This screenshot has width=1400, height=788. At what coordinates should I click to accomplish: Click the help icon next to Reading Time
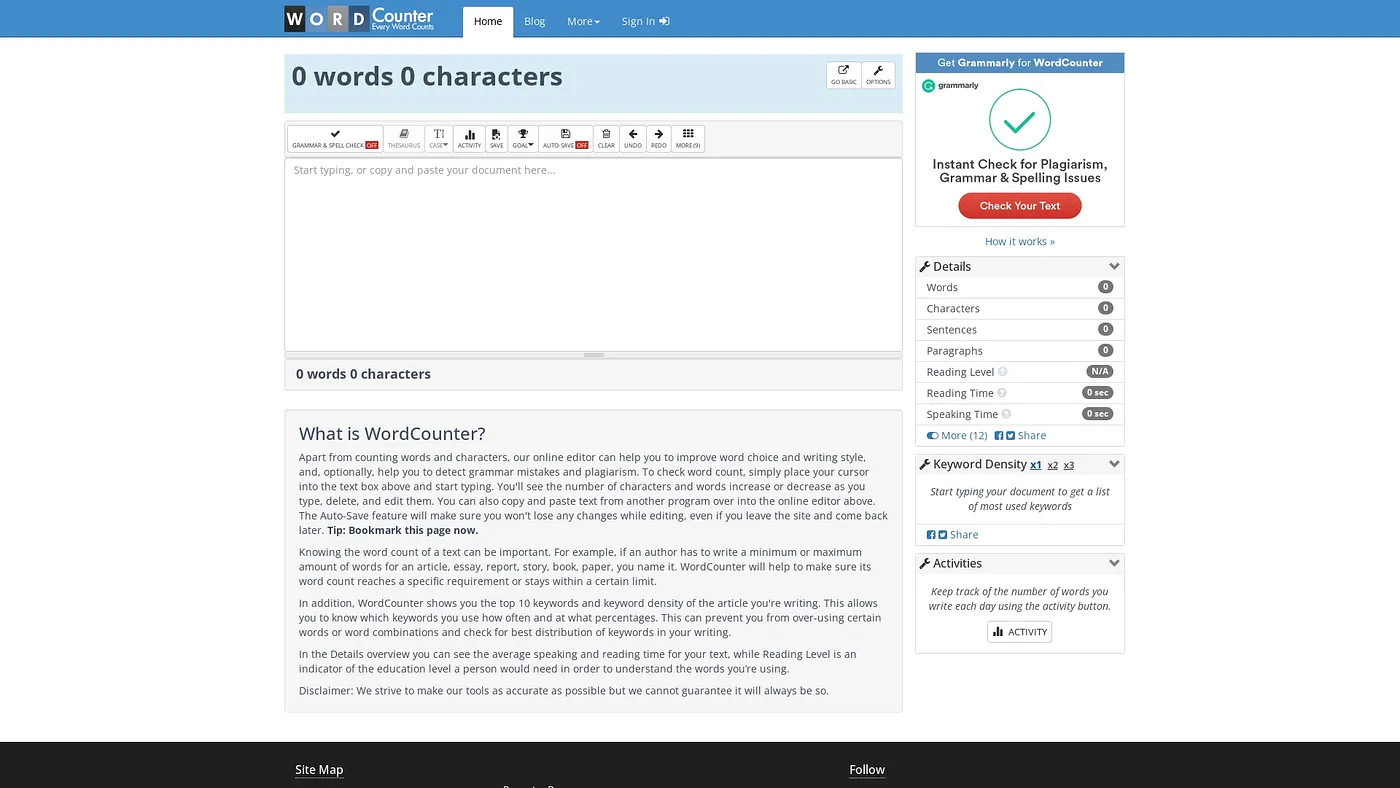(x=1002, y=393)
